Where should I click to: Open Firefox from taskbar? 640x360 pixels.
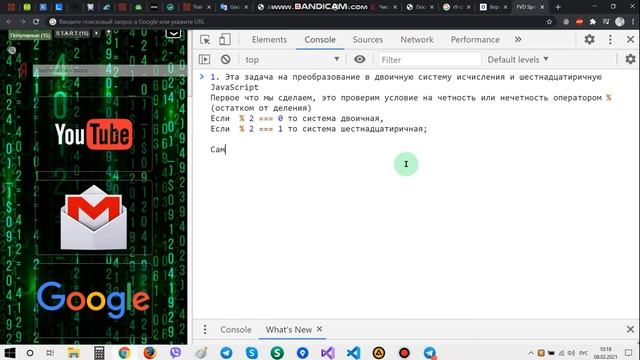click(150, 353)
